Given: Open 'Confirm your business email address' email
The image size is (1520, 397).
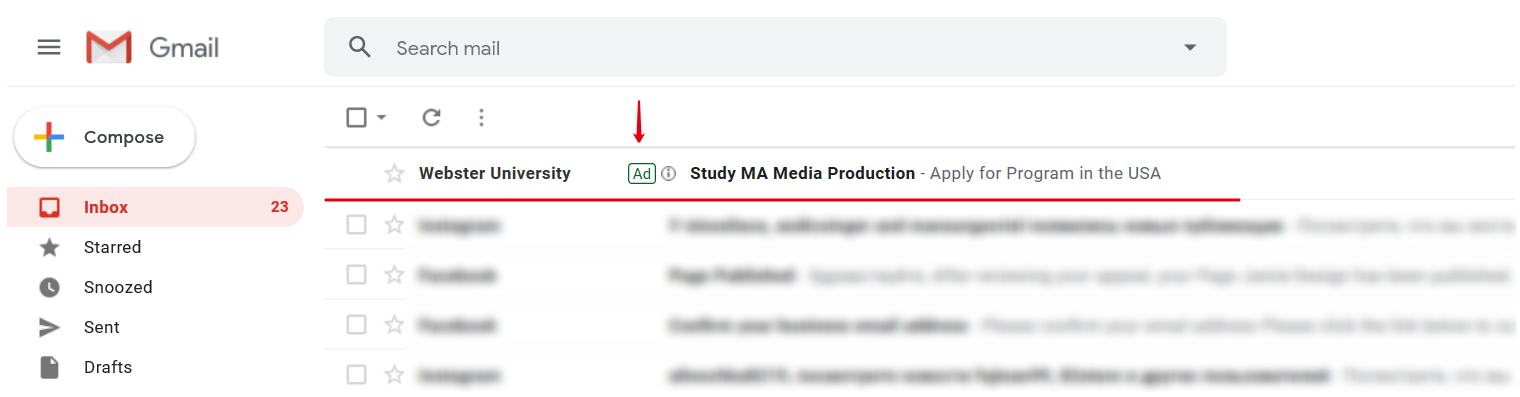Looking at the screenshot, I should point(920,324).
